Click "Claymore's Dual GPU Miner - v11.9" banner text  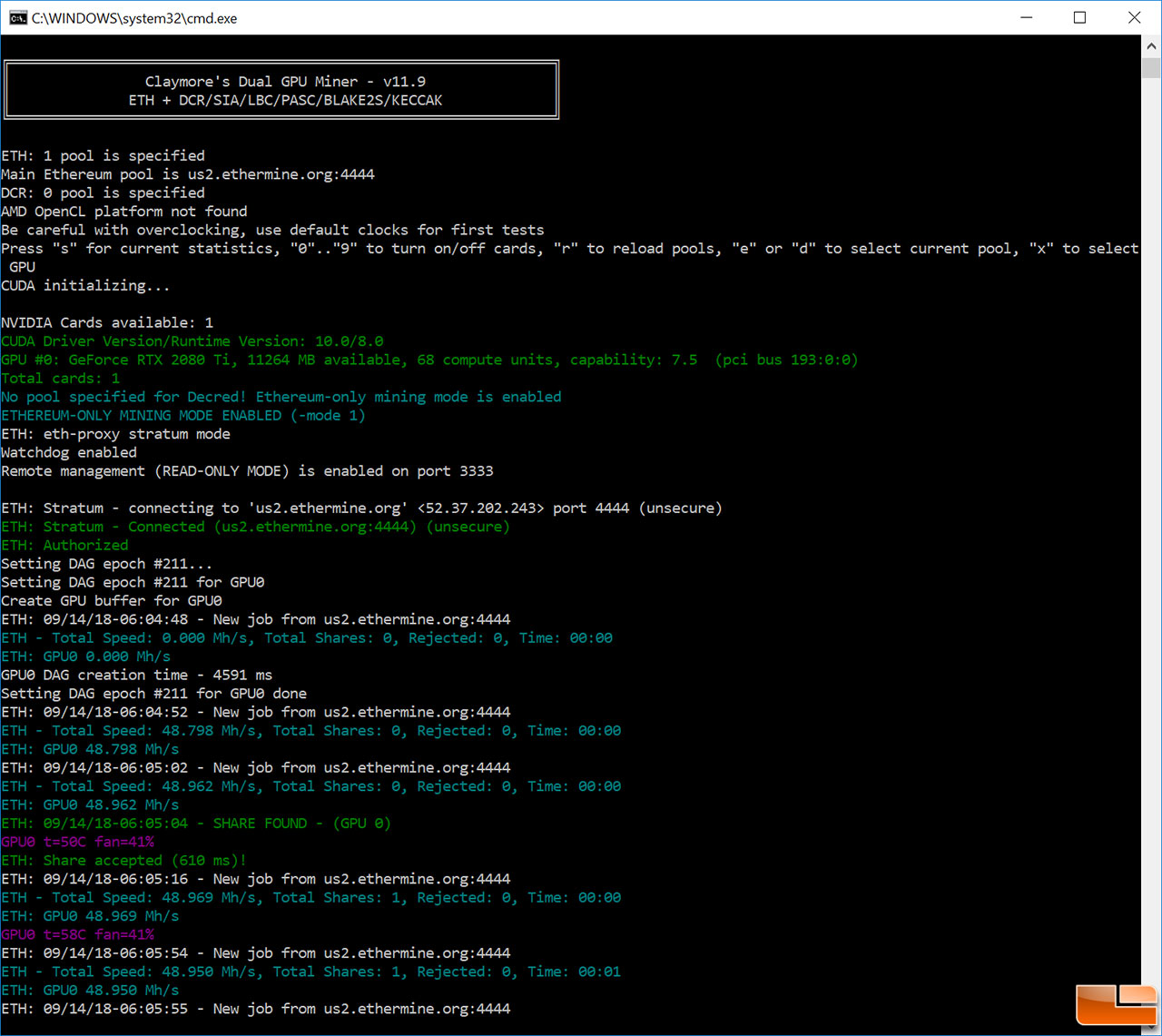coord(285,82)
